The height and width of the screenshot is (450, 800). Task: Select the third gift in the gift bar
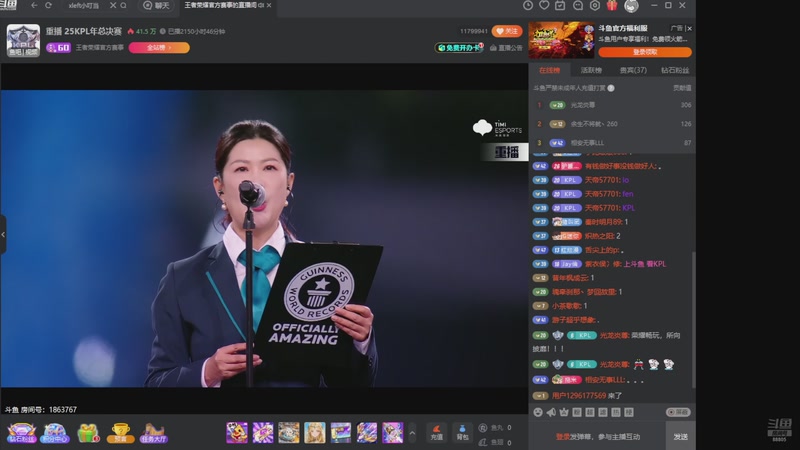tap(289, 433)
